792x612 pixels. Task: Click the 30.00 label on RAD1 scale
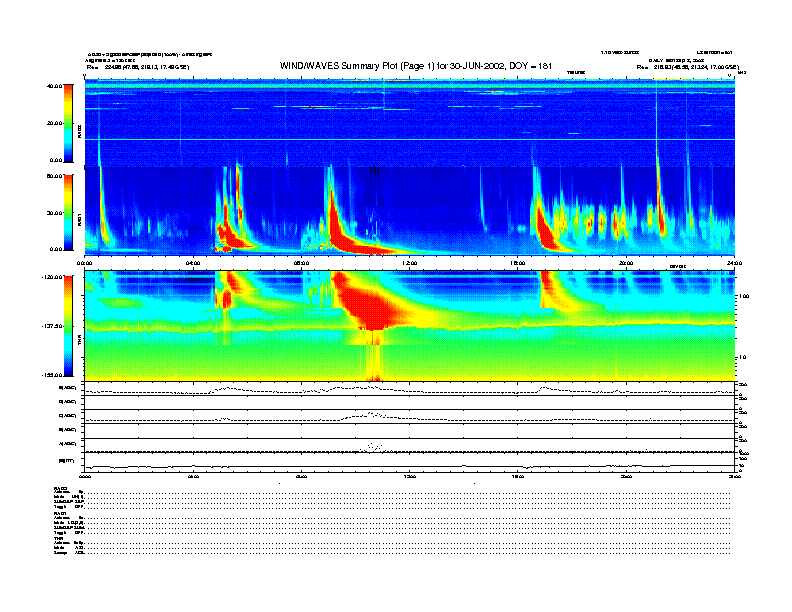[x=54, y=213]
